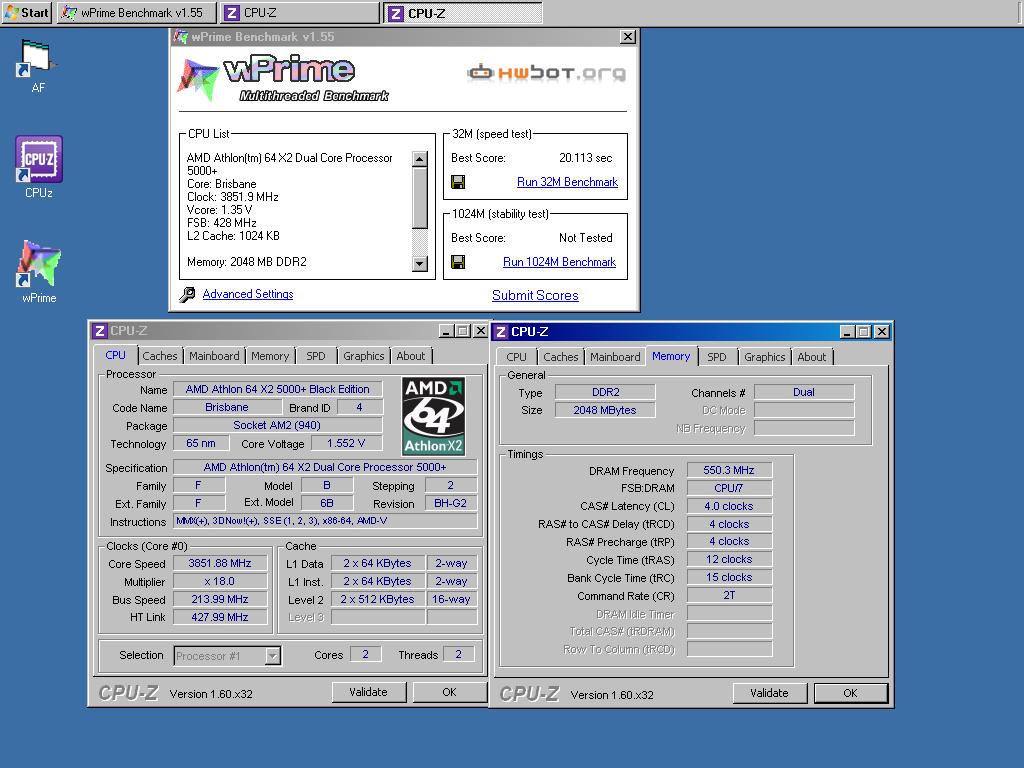This screenshot has width=1024, height=768.
Task: Click the Advanced Settings wrench icon
Action: pos(187,295)
